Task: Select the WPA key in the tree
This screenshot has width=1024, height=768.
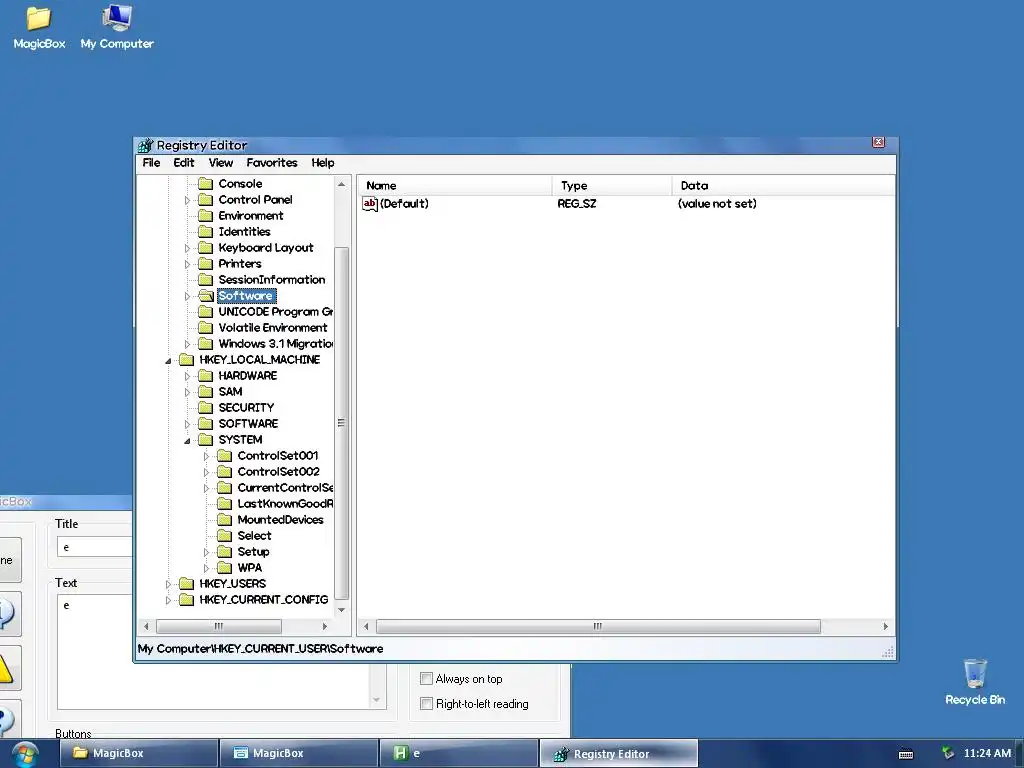Action: [x=249, y=568]
